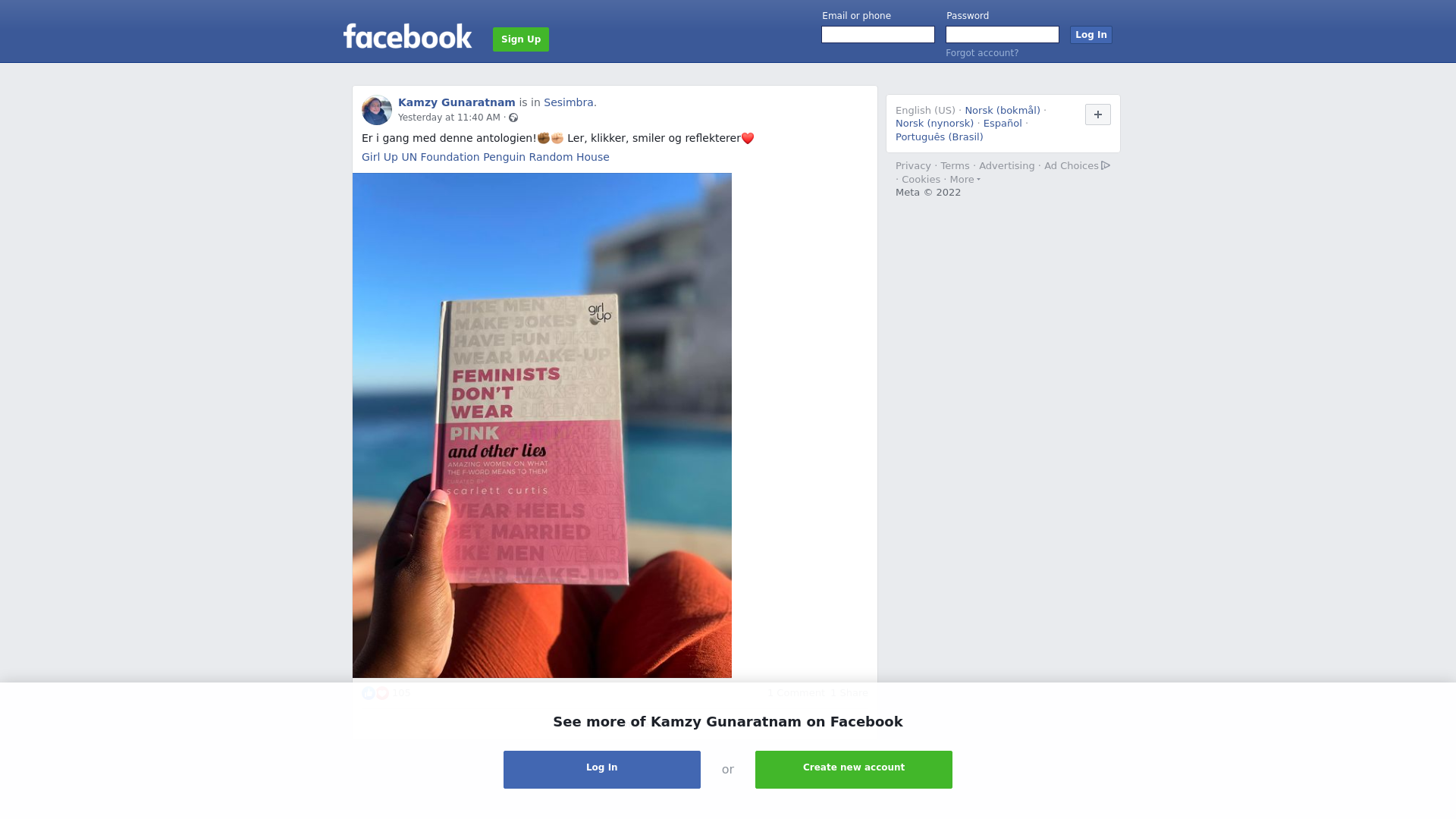Open the Sesimbra location link
Image resolution: width=1456 pixels, height=819 pixels.
(x=569, y=102)
